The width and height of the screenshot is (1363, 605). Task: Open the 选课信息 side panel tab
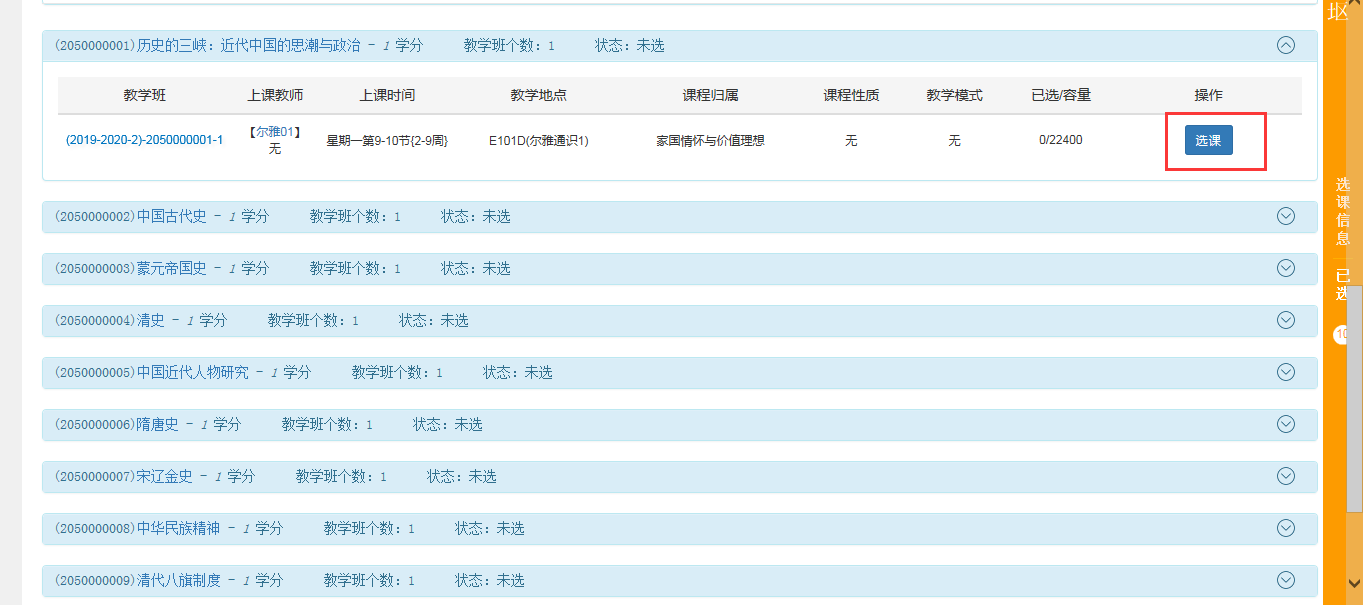click(x=1342, y=211)
